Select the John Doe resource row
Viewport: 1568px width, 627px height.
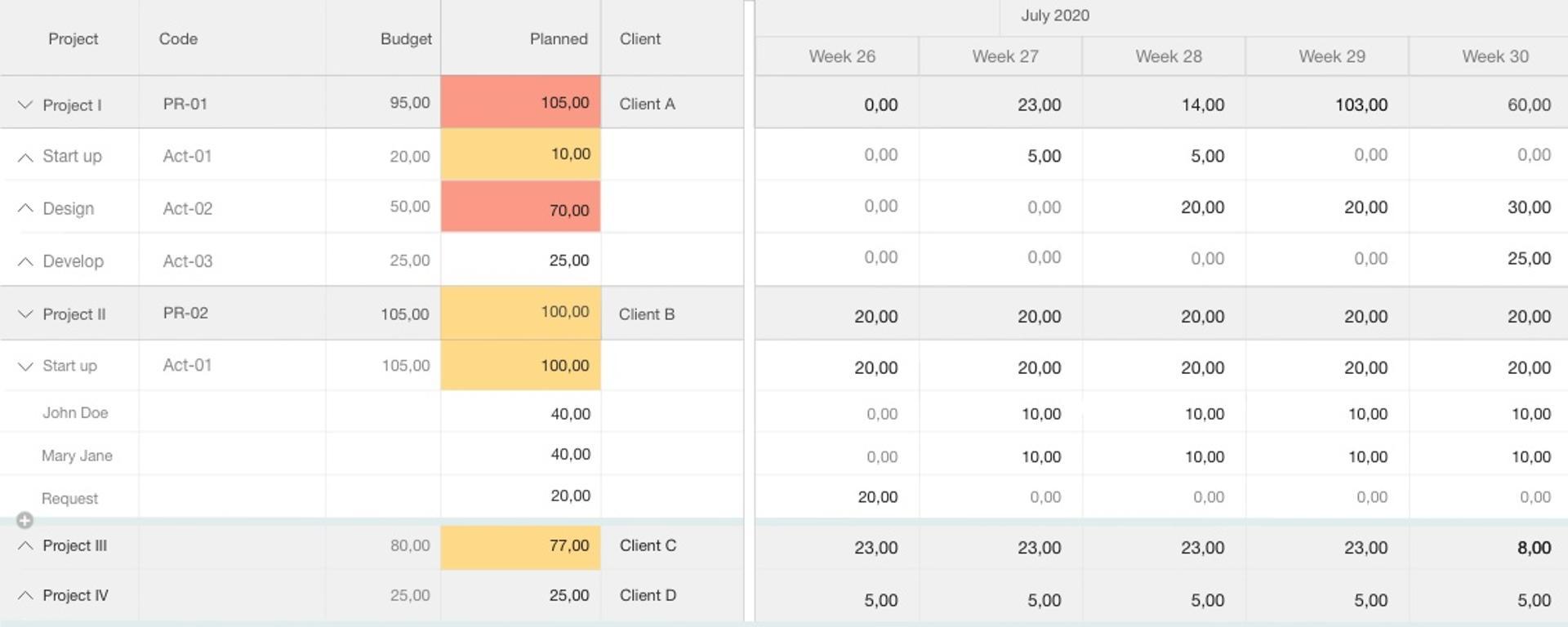75,413
